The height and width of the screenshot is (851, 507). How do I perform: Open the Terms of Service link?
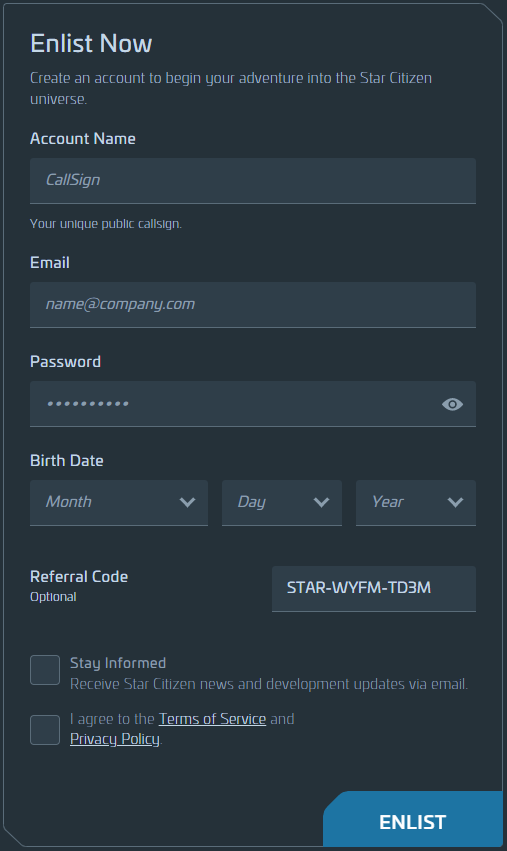point(212,719)
